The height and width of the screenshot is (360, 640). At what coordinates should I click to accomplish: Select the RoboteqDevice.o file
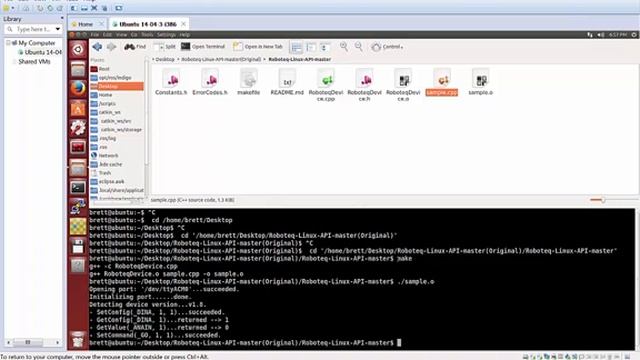tap(403, 85)
